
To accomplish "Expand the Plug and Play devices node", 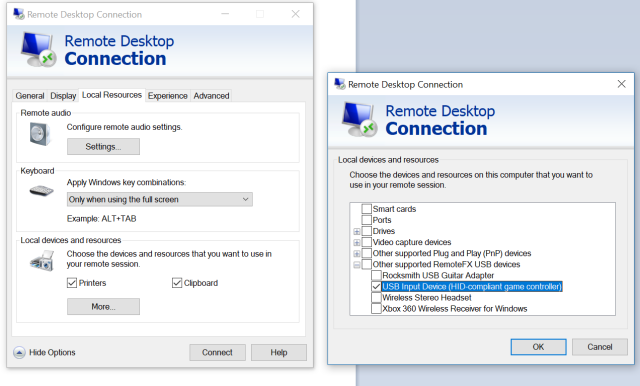I will [x=357, y=253].
